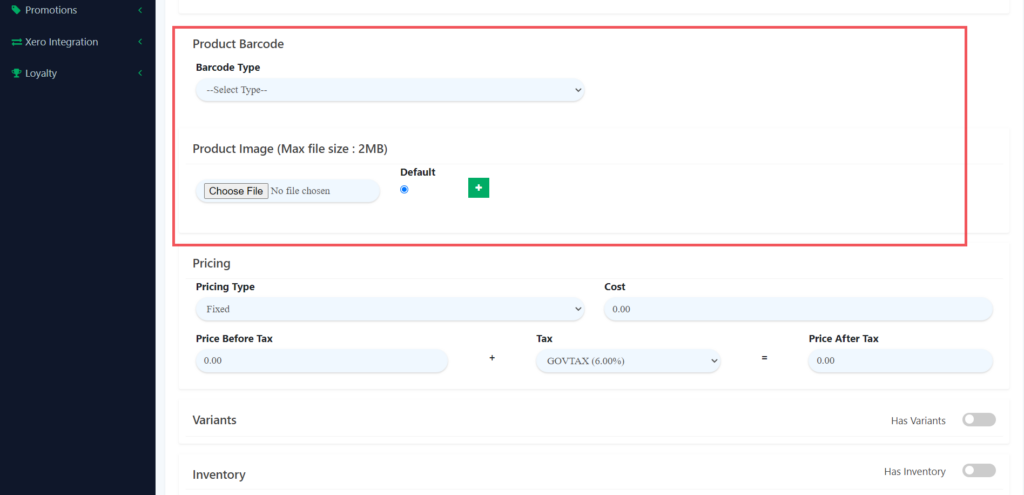Screen dimensions: 1024x495
Task: Expand the Xero Integration chevron
Action: 140,42
